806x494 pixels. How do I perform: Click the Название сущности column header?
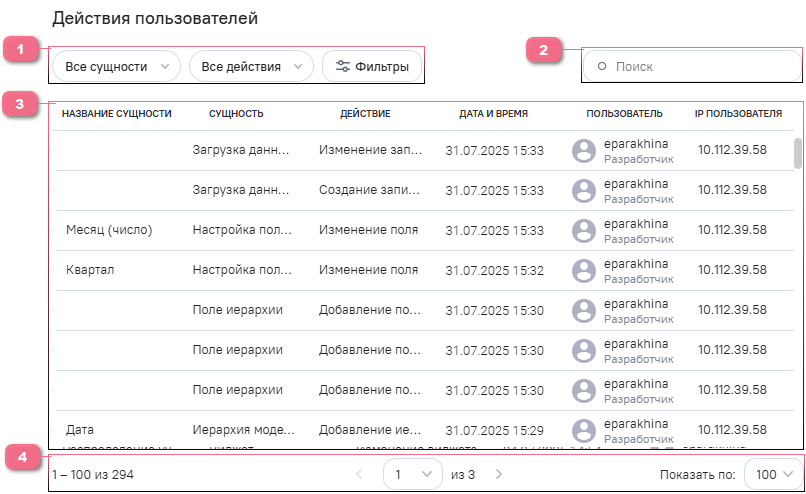(117, 114)
